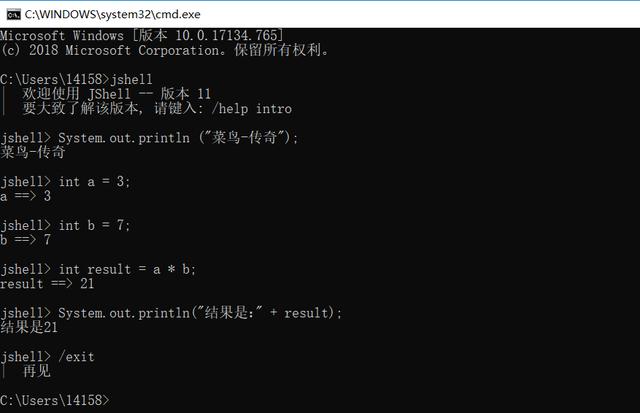Click the a ==> 3 output
Viewport: 640px width, 413px height.
point(25,196)
